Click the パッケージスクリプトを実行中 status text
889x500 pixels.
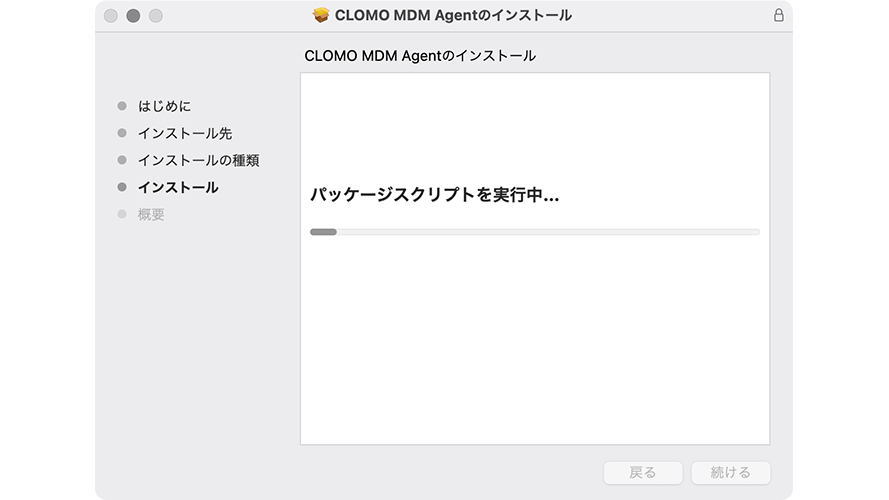coord(434,195)
